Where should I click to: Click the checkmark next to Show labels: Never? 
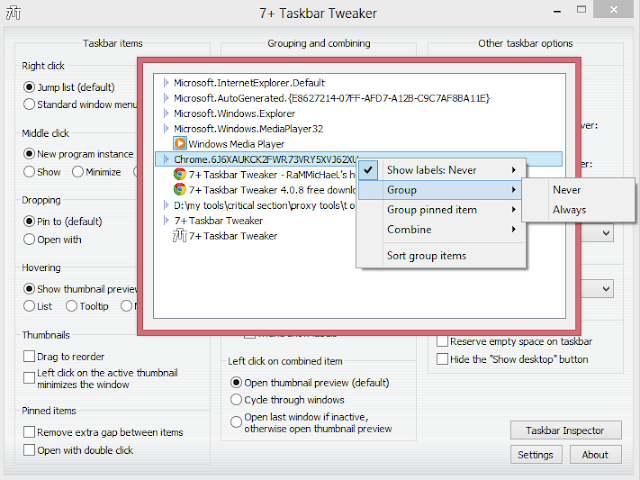368,170
